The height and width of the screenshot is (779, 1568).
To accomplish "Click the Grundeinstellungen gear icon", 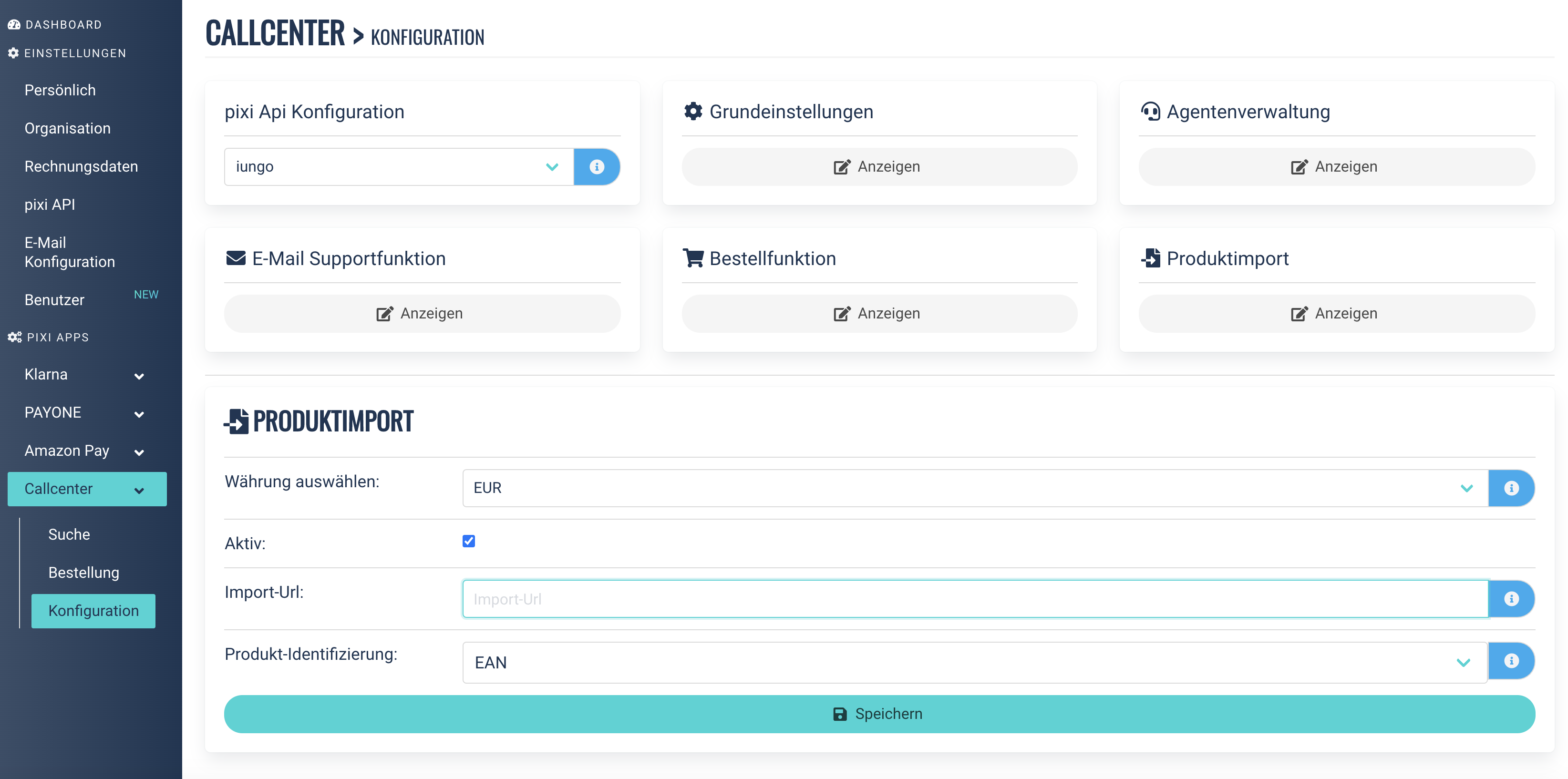I will (693, 112).
